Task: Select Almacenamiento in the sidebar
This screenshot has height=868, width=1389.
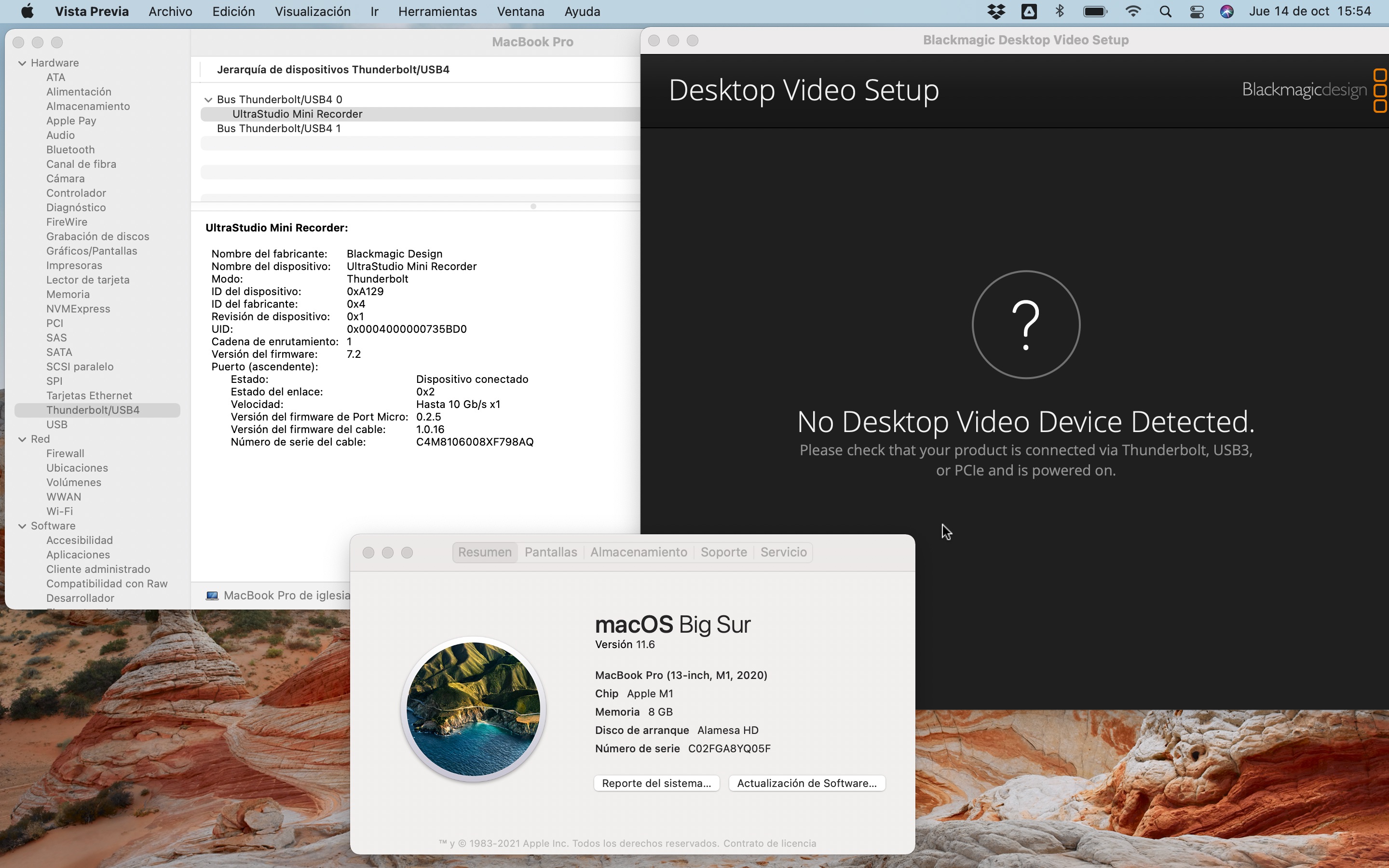Action: [x=88, y=107]
